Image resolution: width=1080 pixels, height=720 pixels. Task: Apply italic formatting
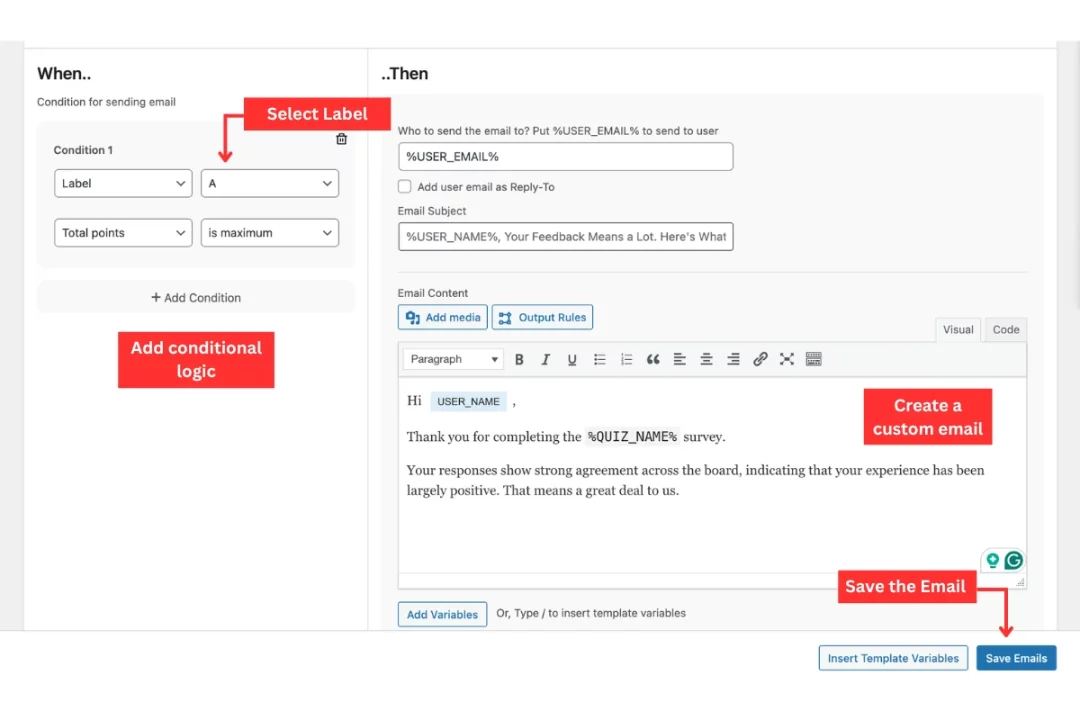coord(545,358)
